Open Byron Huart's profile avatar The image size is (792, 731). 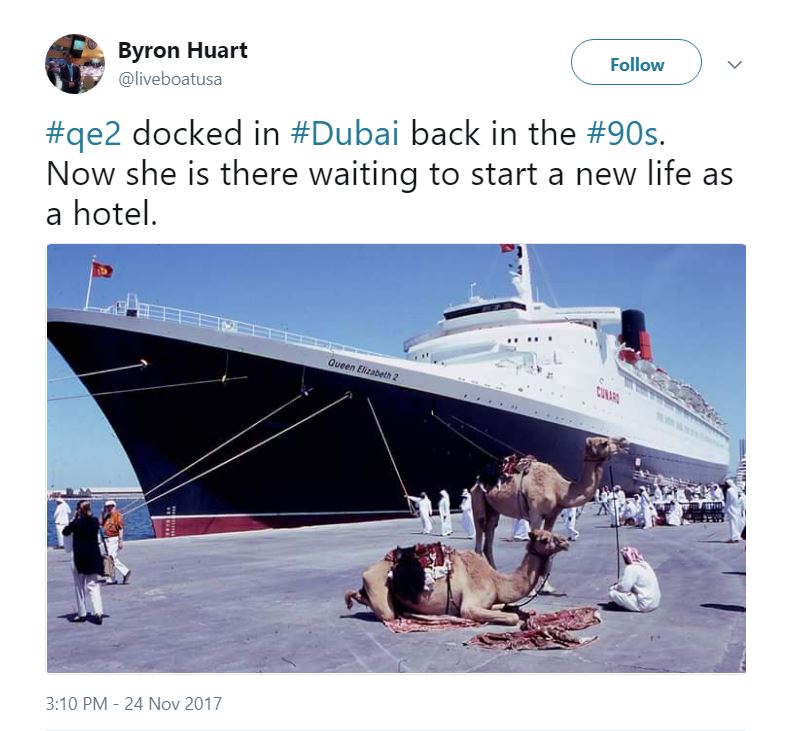point(75,64)
